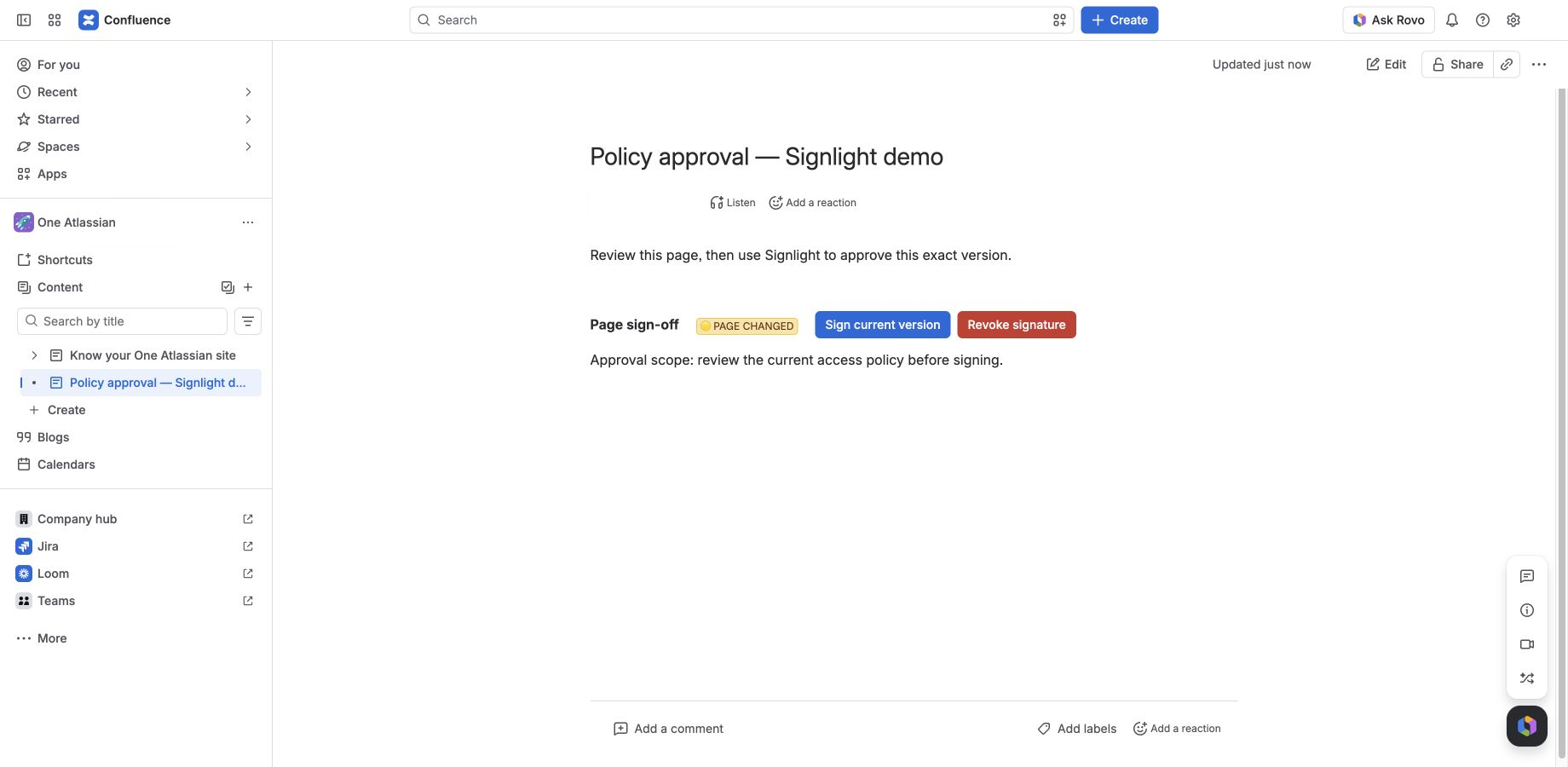Listen to the page audio
This screenshot has height=767, width=1568.
pos(733,203)
